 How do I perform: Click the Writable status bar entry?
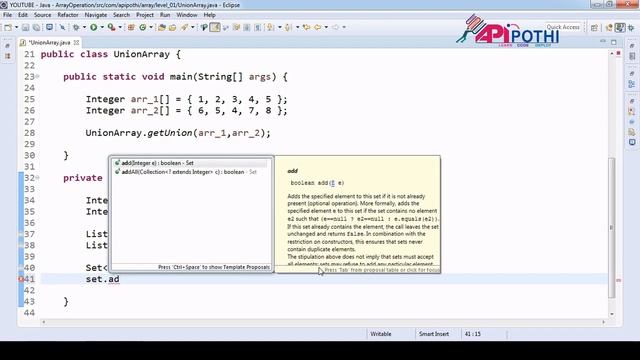coord(381,334)
